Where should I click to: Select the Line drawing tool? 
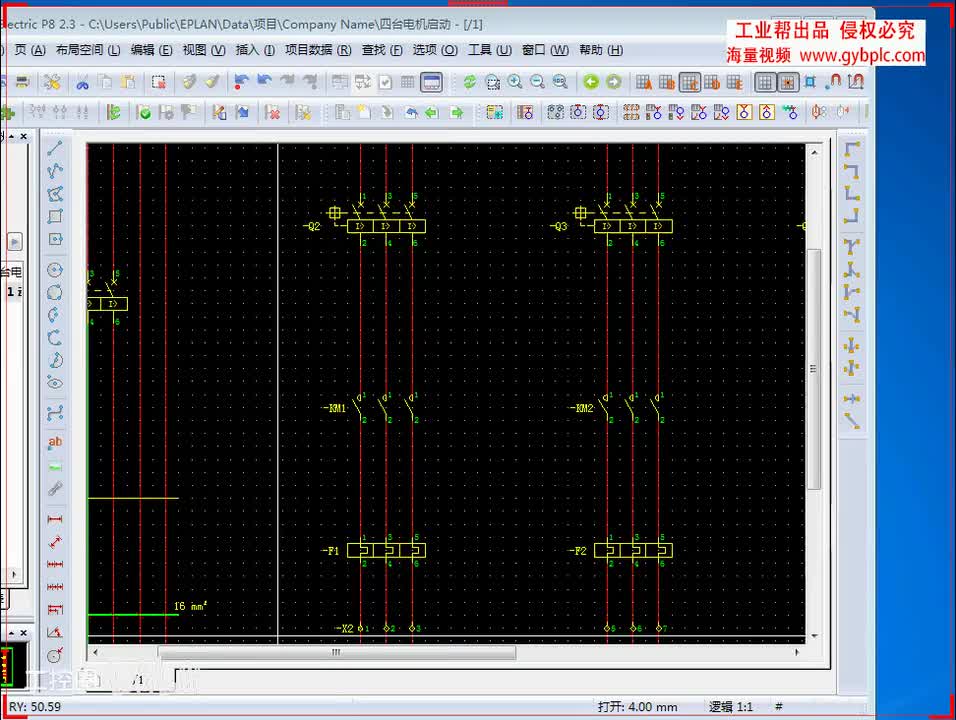[55, 148]
